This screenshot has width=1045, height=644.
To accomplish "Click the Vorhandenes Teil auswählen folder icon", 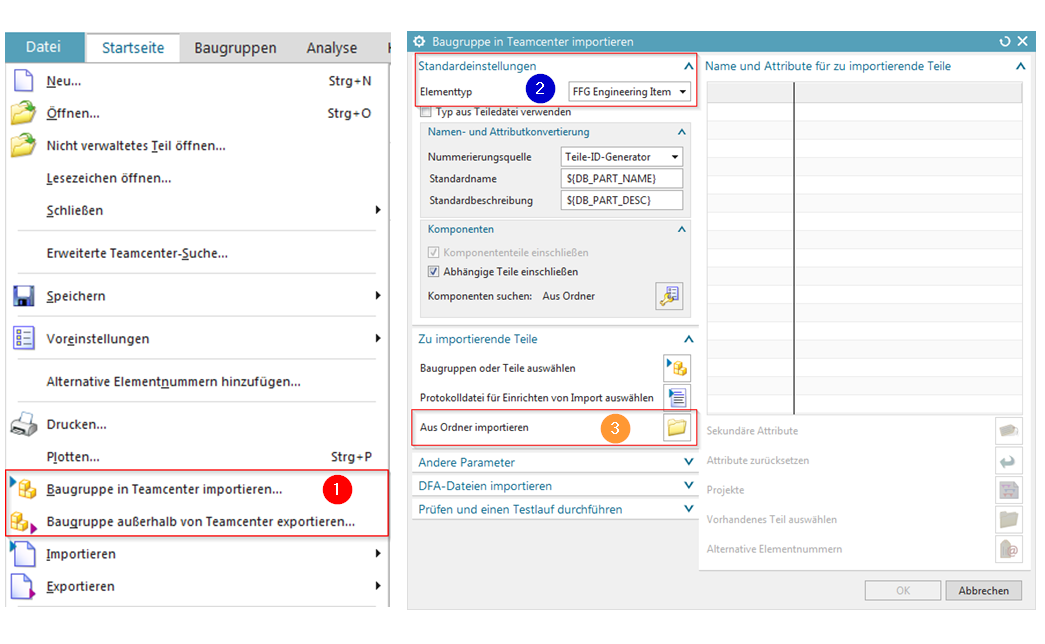I will [1008, 519].
